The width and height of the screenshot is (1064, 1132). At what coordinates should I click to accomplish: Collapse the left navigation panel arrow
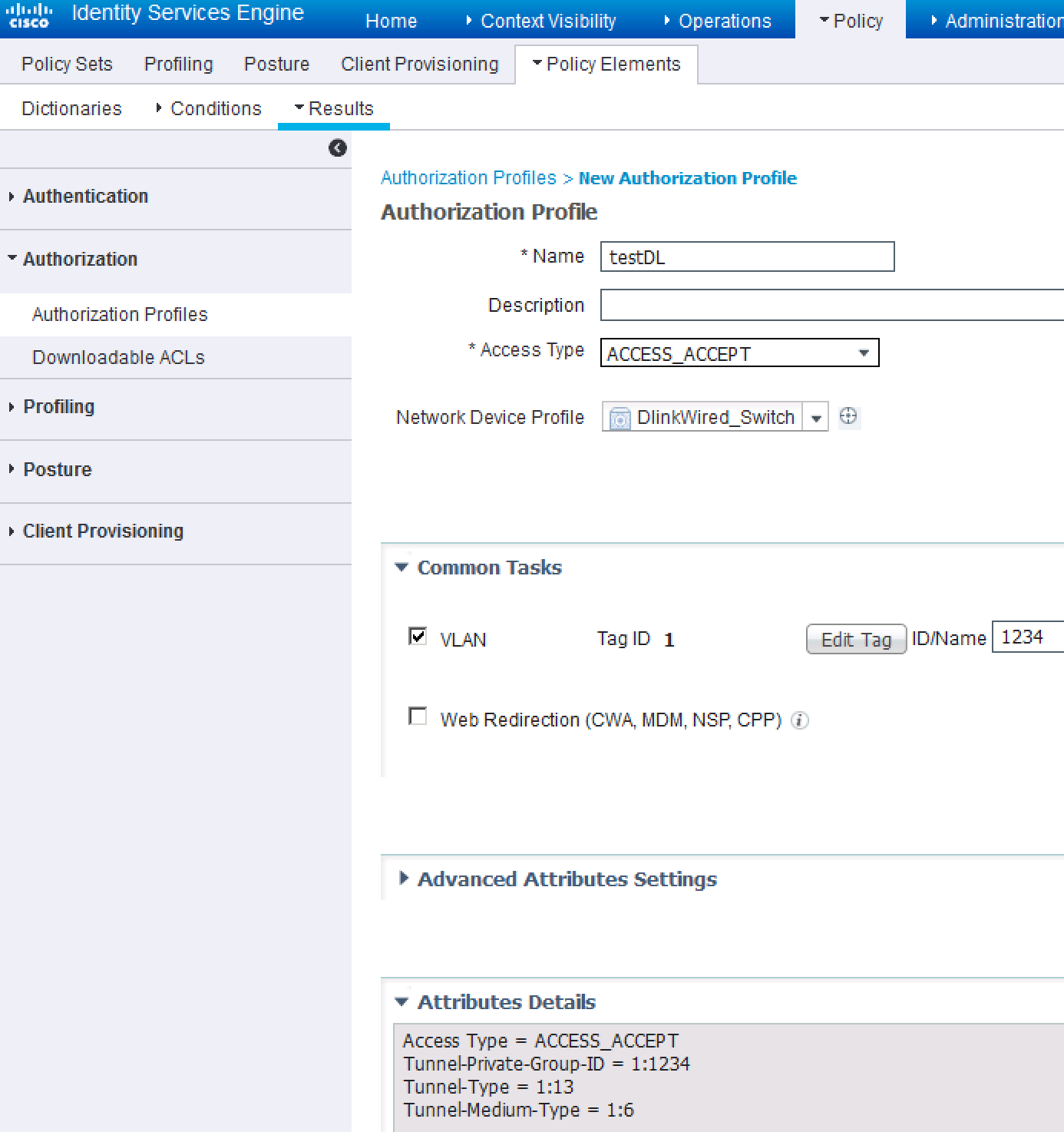[x=338, y=148]
